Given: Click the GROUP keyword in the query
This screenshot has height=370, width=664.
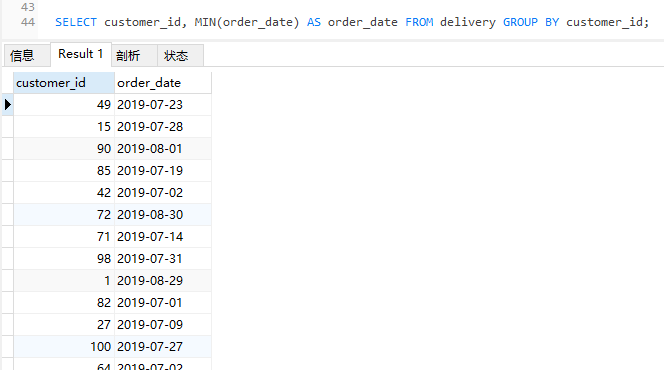Looking at the screenshot, I should click(x=520, y=22).
